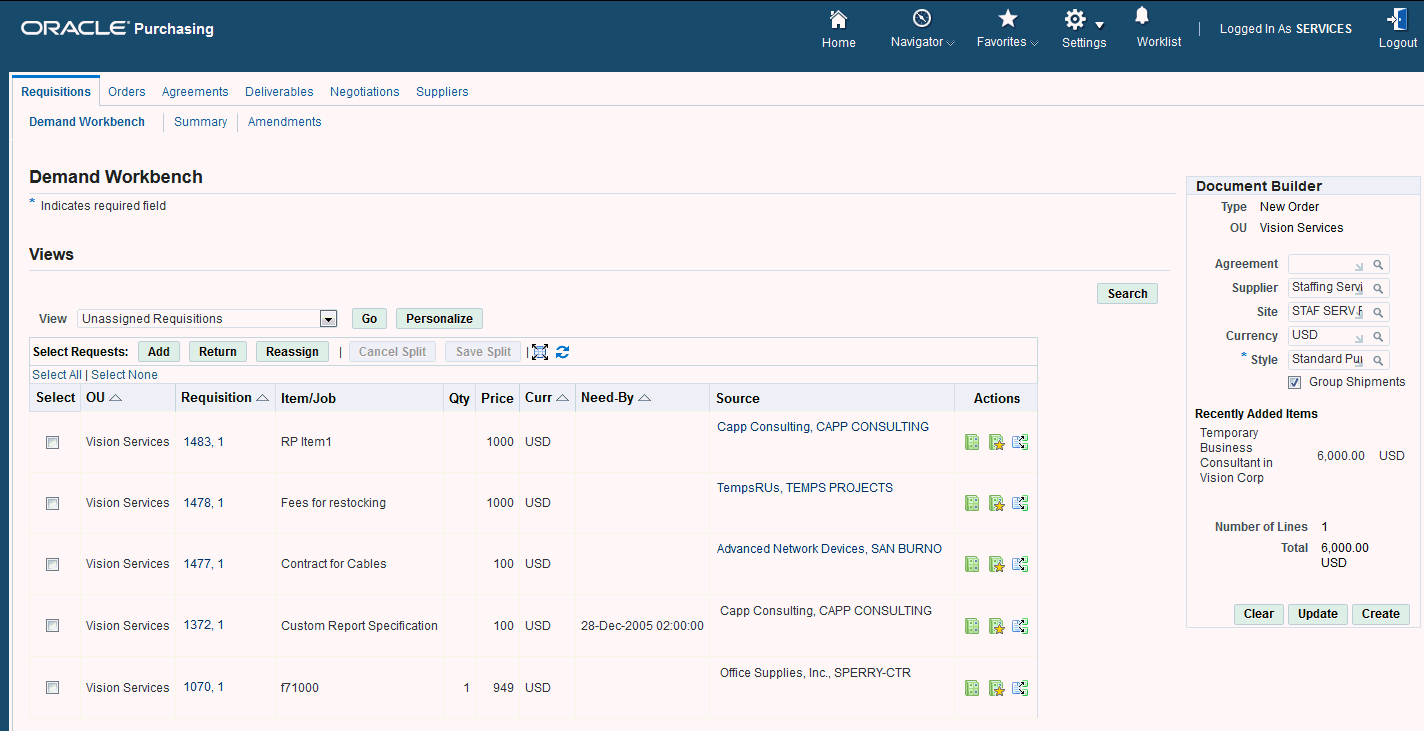Switch to the Suppliers tab
This screenshot has width=1424, height=731.
click(x=442, y=92)
